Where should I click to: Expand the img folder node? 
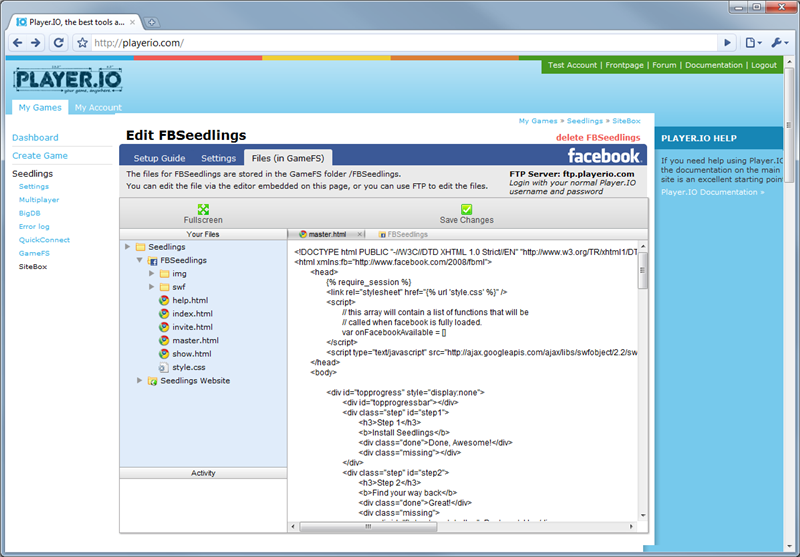coord(152,273)
